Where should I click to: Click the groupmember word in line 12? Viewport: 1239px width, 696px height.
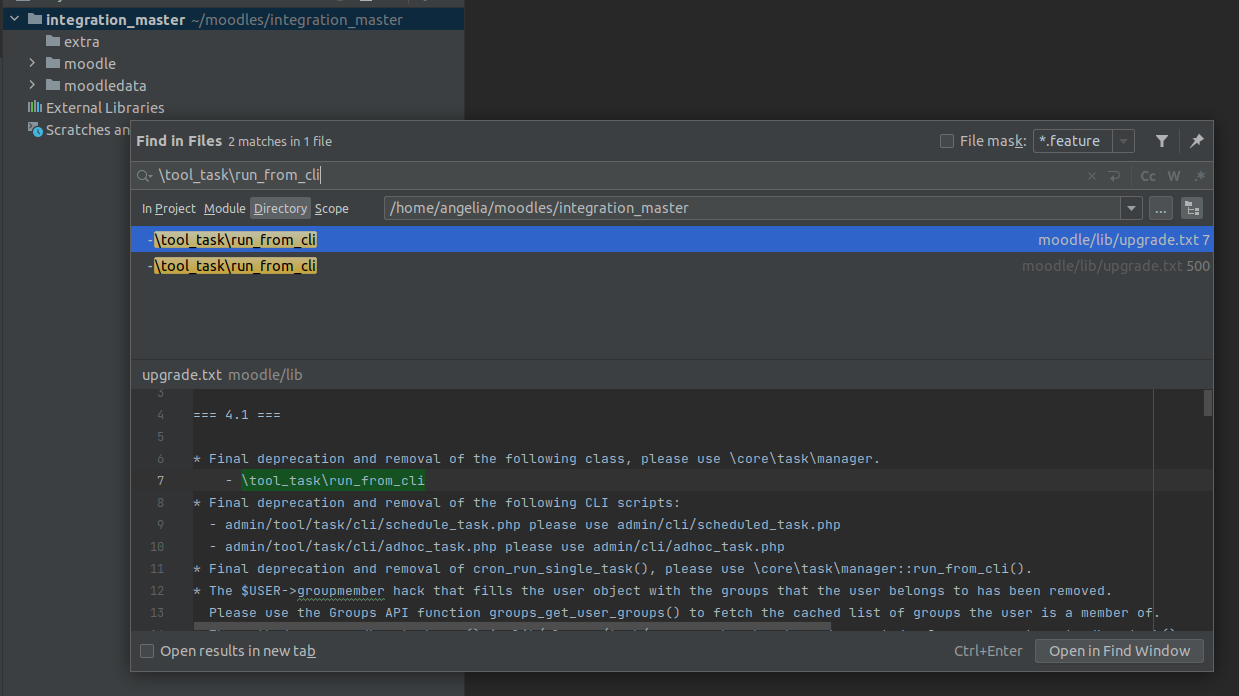(340, 591)
